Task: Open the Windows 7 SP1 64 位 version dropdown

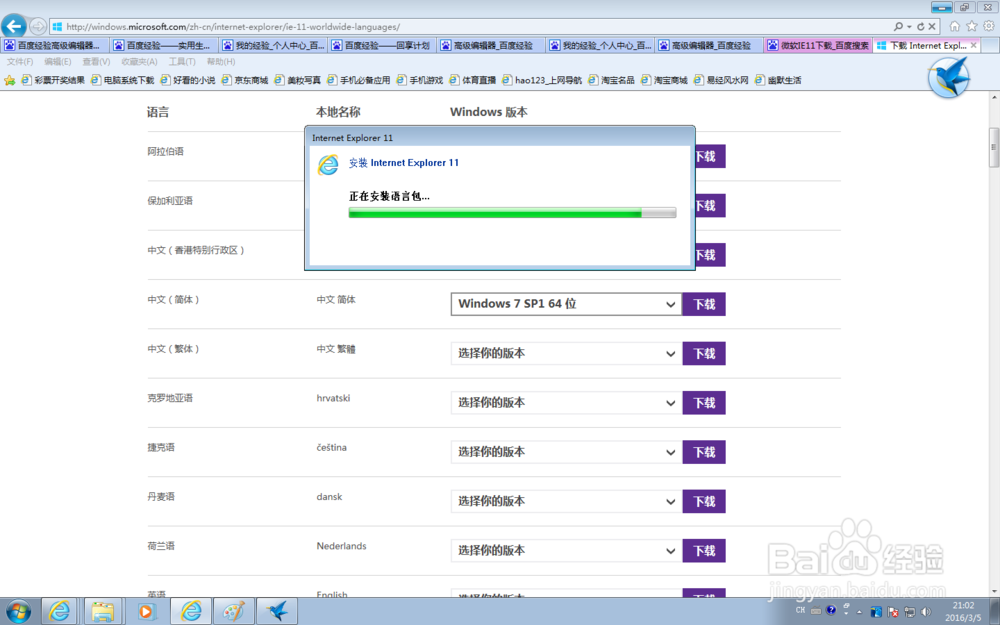Action: point(566,304)
